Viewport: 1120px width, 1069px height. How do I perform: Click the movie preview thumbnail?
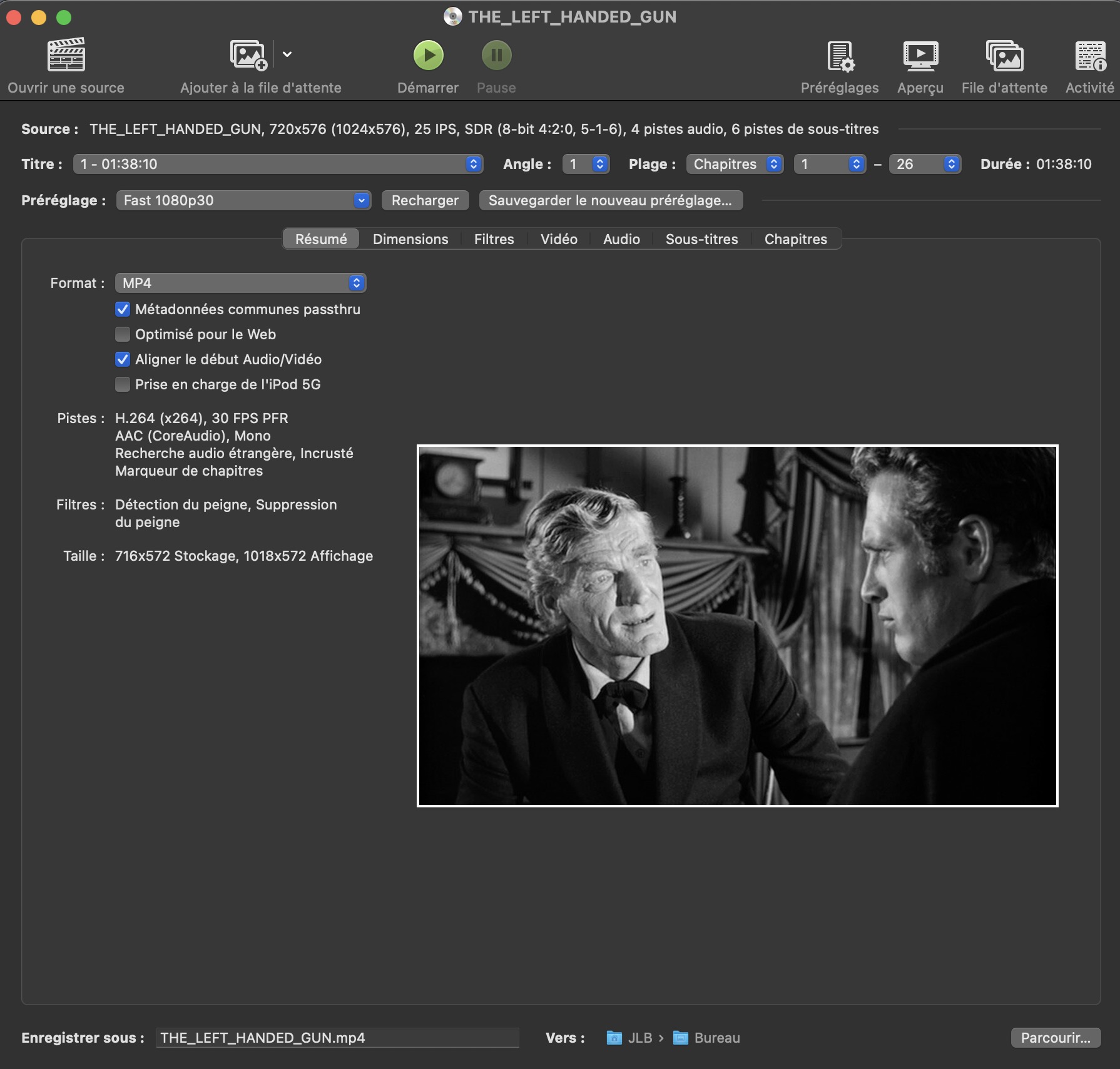tap(738, 626)
